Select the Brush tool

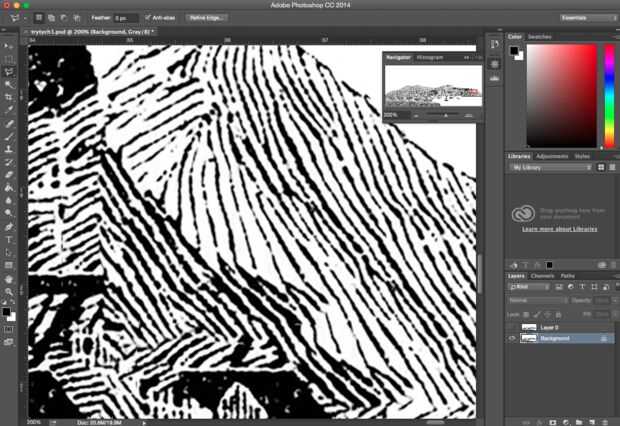point(8,136)
